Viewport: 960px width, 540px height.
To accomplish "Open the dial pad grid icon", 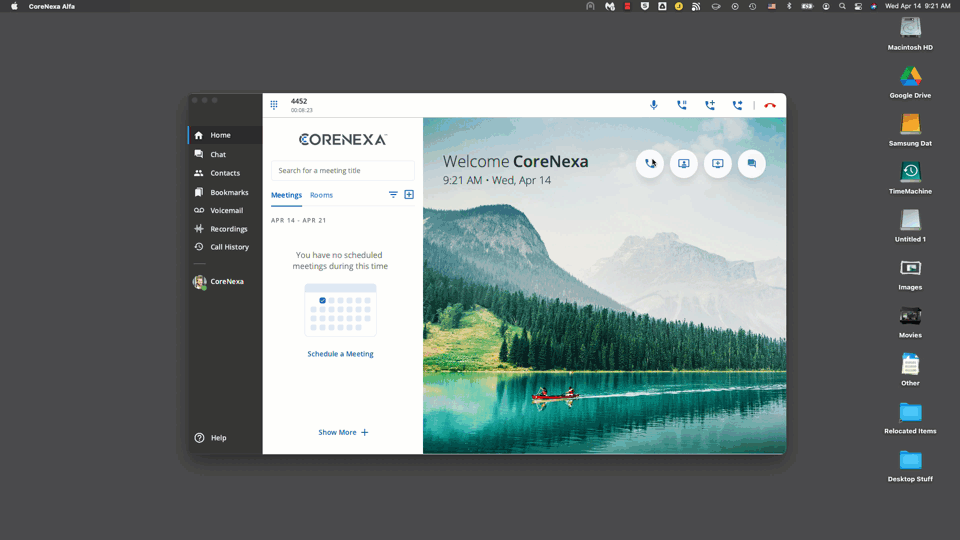I will click(x=274, y=105).
